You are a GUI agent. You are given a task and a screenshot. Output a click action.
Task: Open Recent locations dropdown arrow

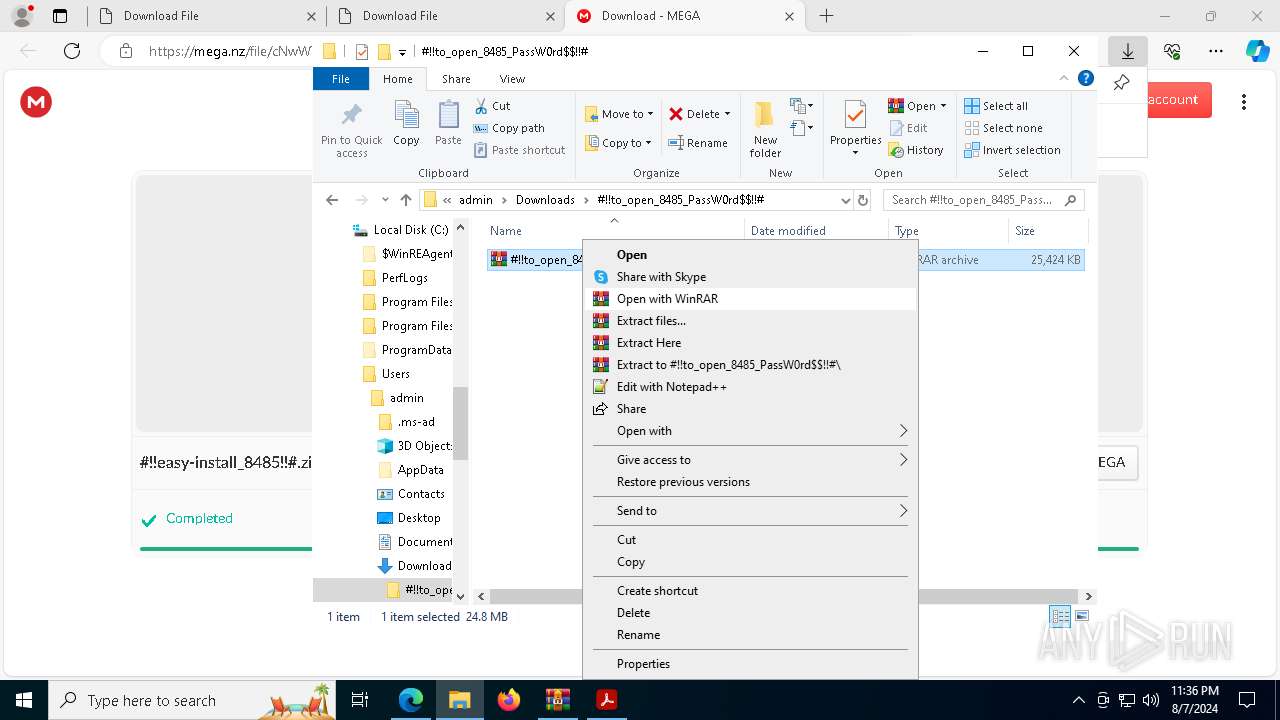(x=385, y=200)
